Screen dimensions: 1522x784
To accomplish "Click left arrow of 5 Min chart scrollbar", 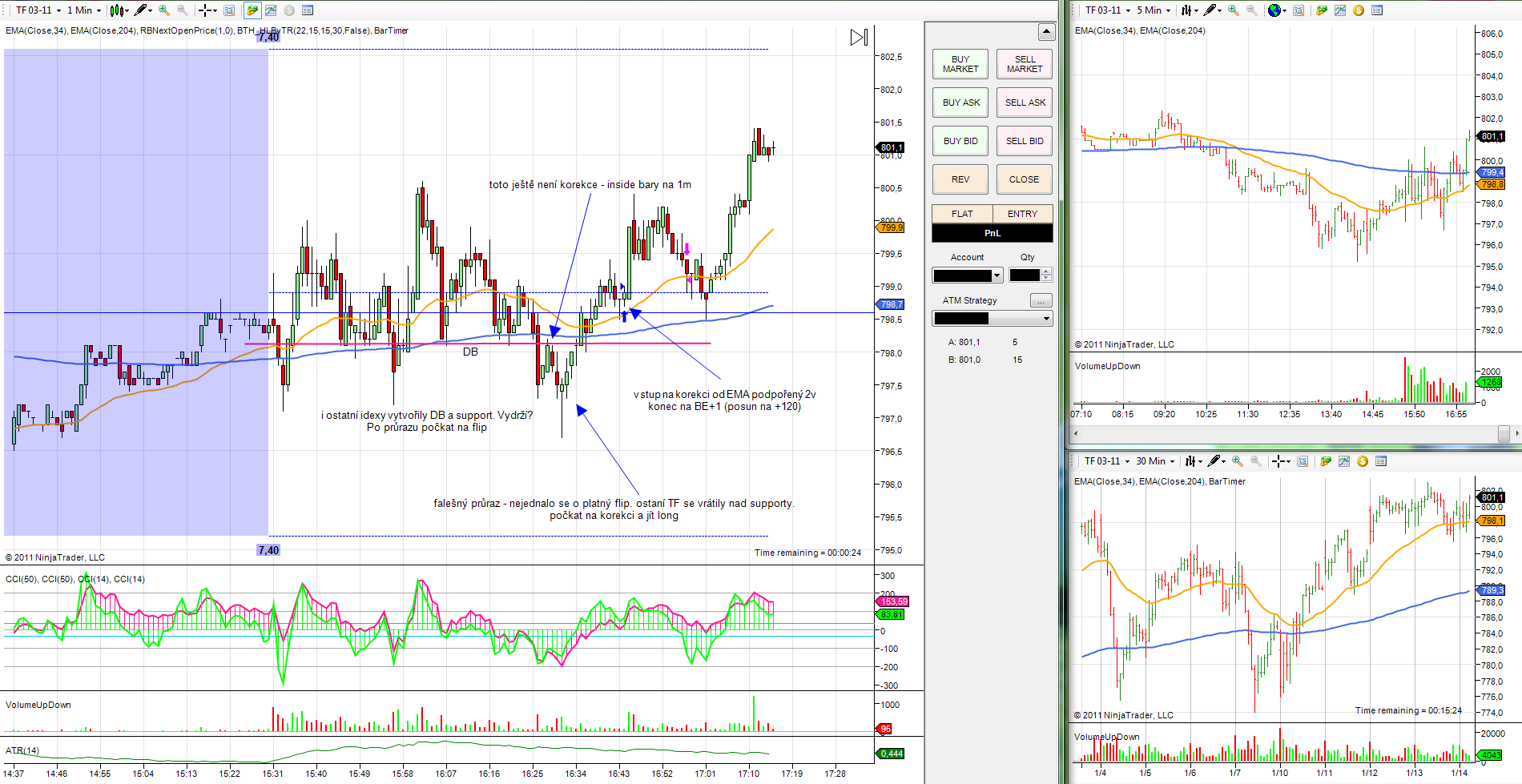I will [x=1076, y=433].
